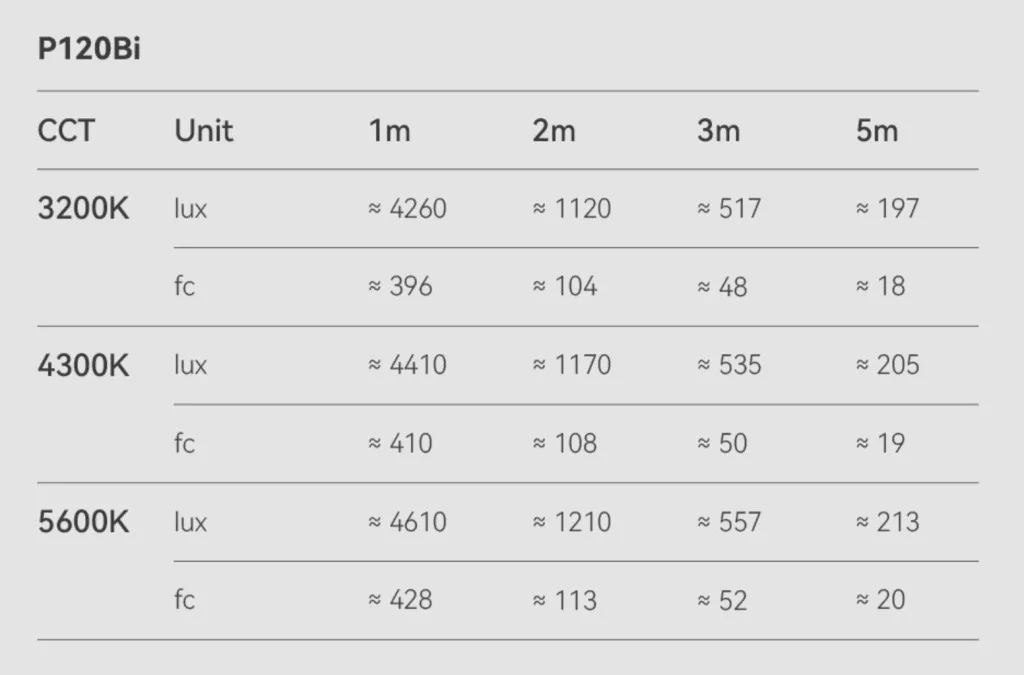The width and height of the screenshot is (1024, 675).
Task: Select the 3200K row label
Action: [84, 209]
